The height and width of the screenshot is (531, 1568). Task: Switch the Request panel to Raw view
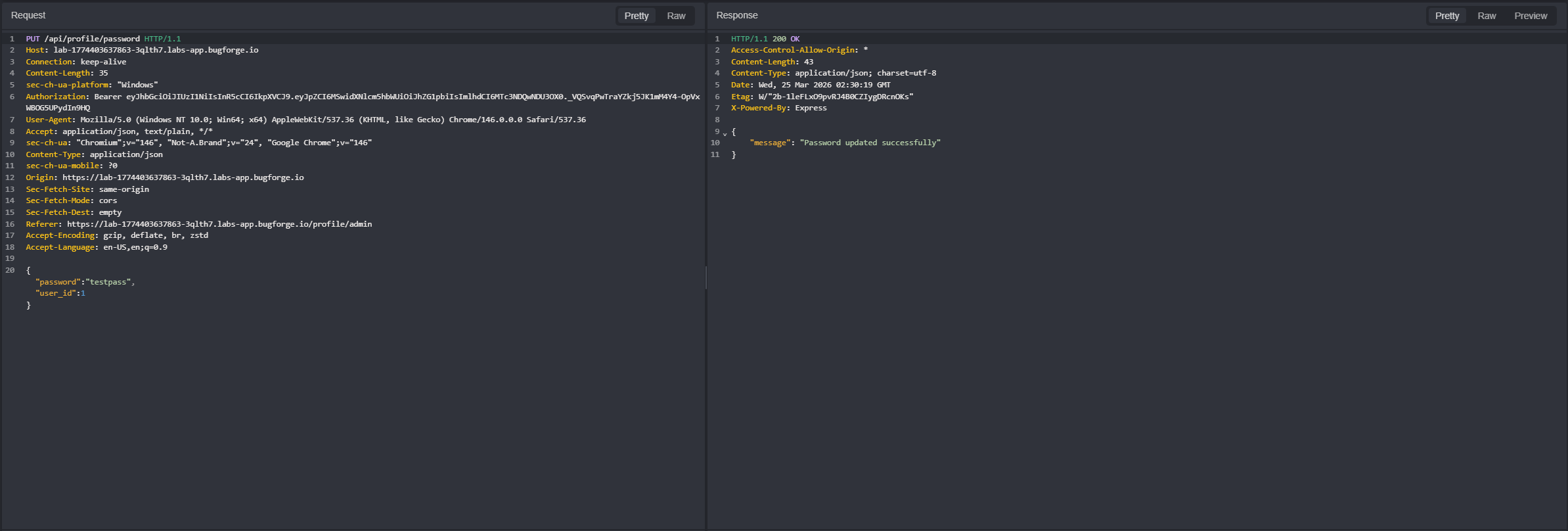(676, 16)
